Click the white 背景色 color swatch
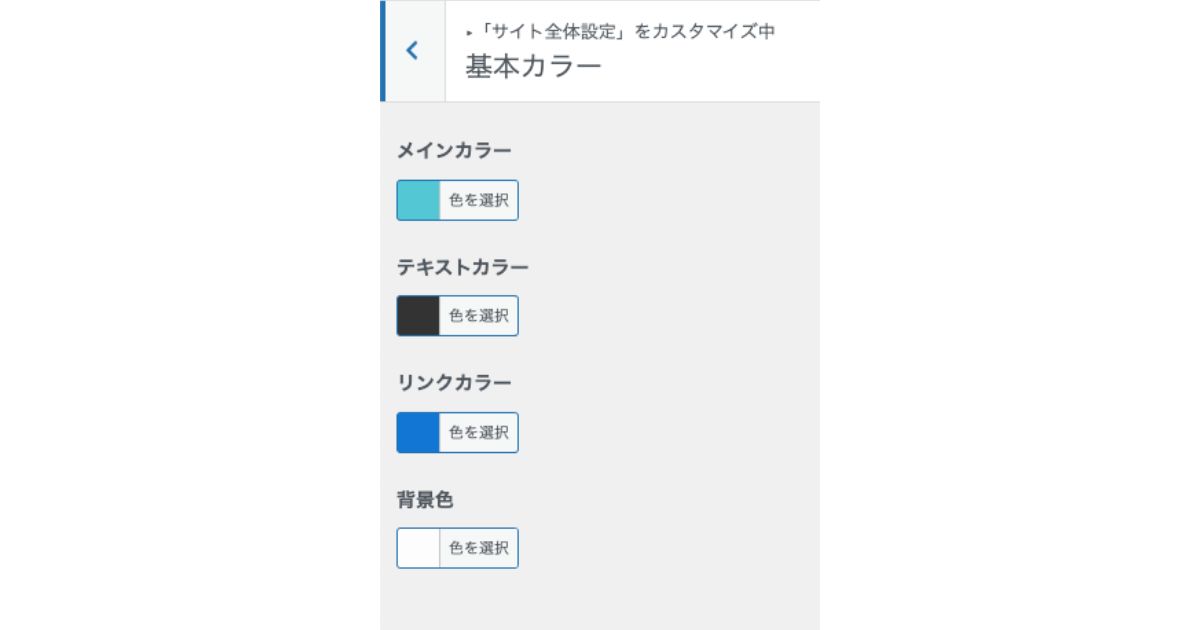The width and height of the screenshot is (1200, 630). [x=418, y=547]
